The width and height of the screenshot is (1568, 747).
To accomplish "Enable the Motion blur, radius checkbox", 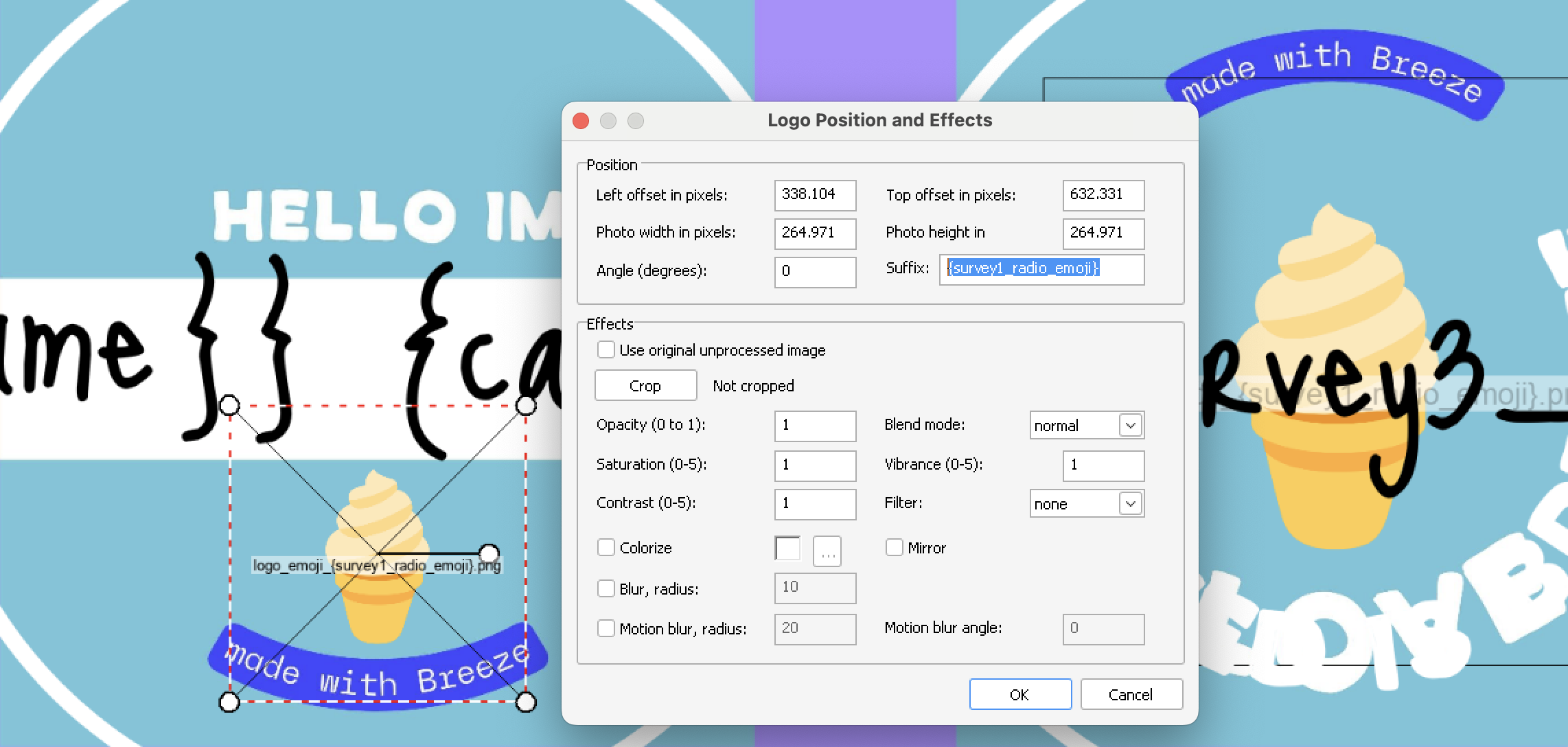I will coord(606,629).
